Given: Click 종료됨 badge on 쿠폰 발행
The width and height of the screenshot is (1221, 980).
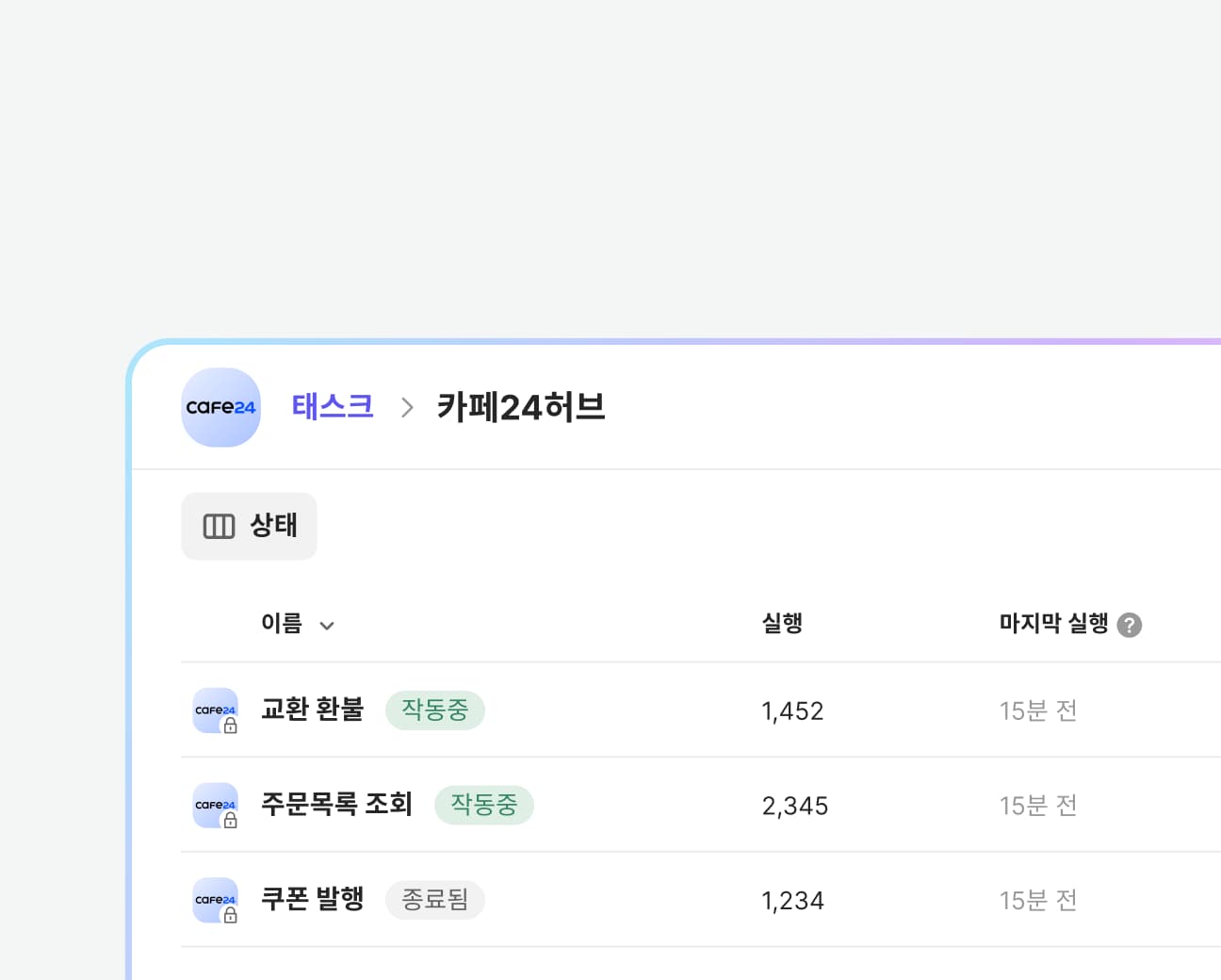Looking at the screenshot, I should click(x=434, y=899).
